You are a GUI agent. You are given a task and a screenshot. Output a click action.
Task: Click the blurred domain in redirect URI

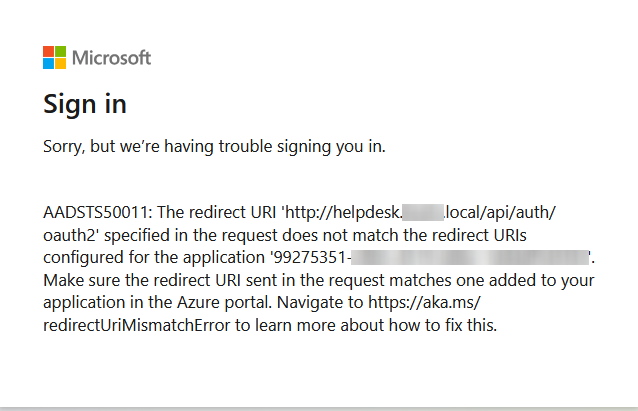pos(422,213)
